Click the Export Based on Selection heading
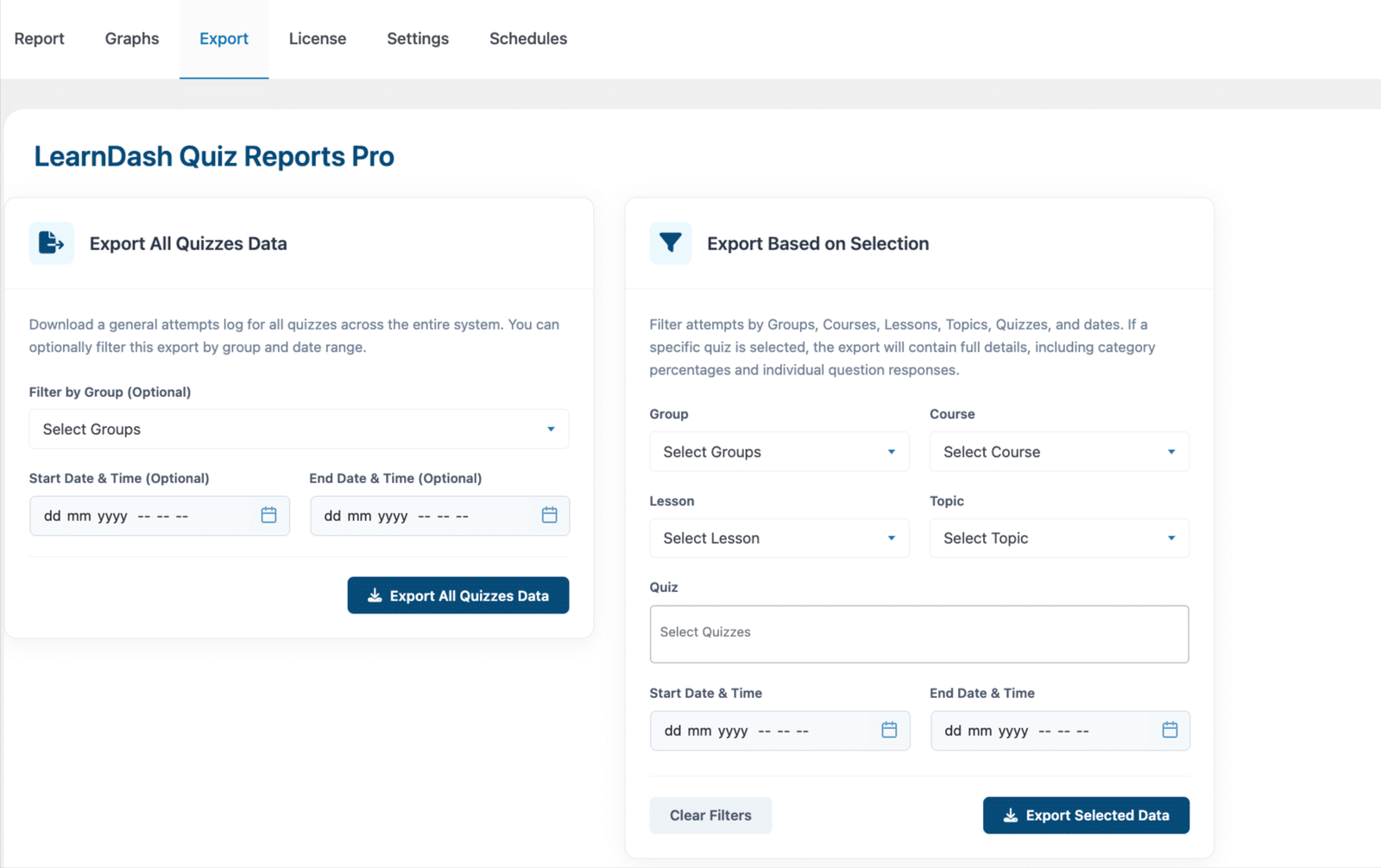 point(818,243)
